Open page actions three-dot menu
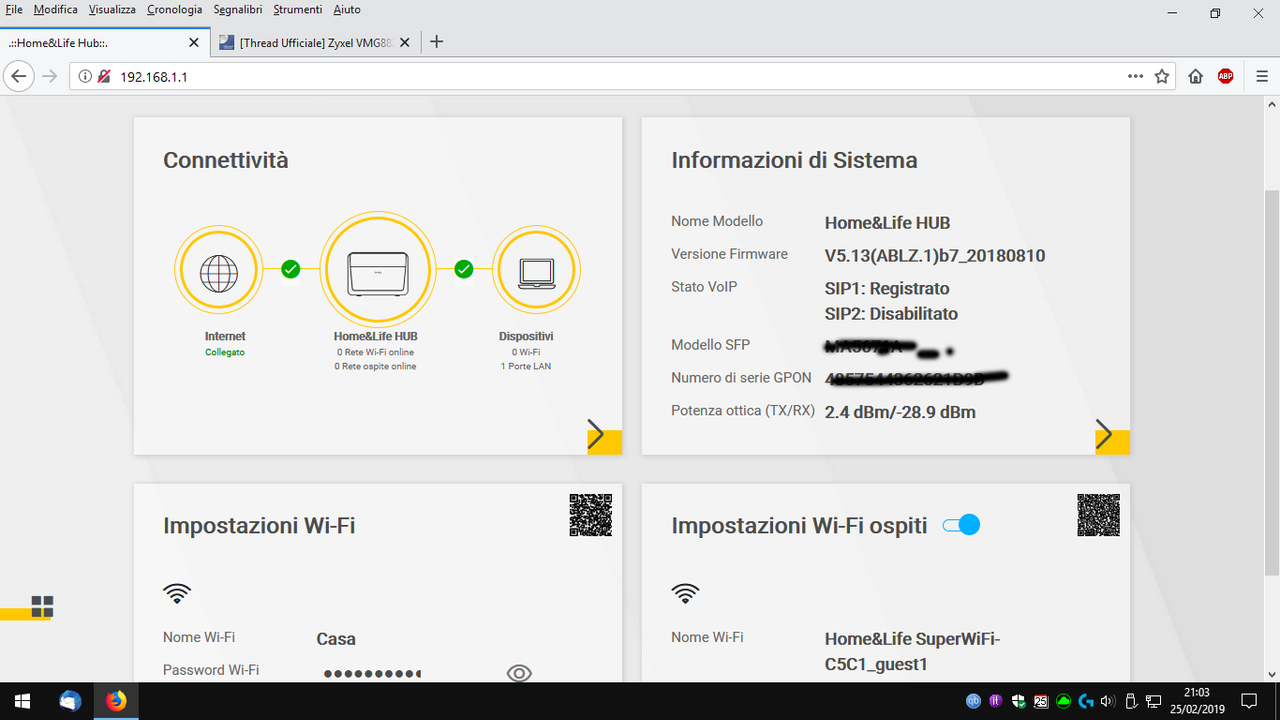 click(1135, 76)
